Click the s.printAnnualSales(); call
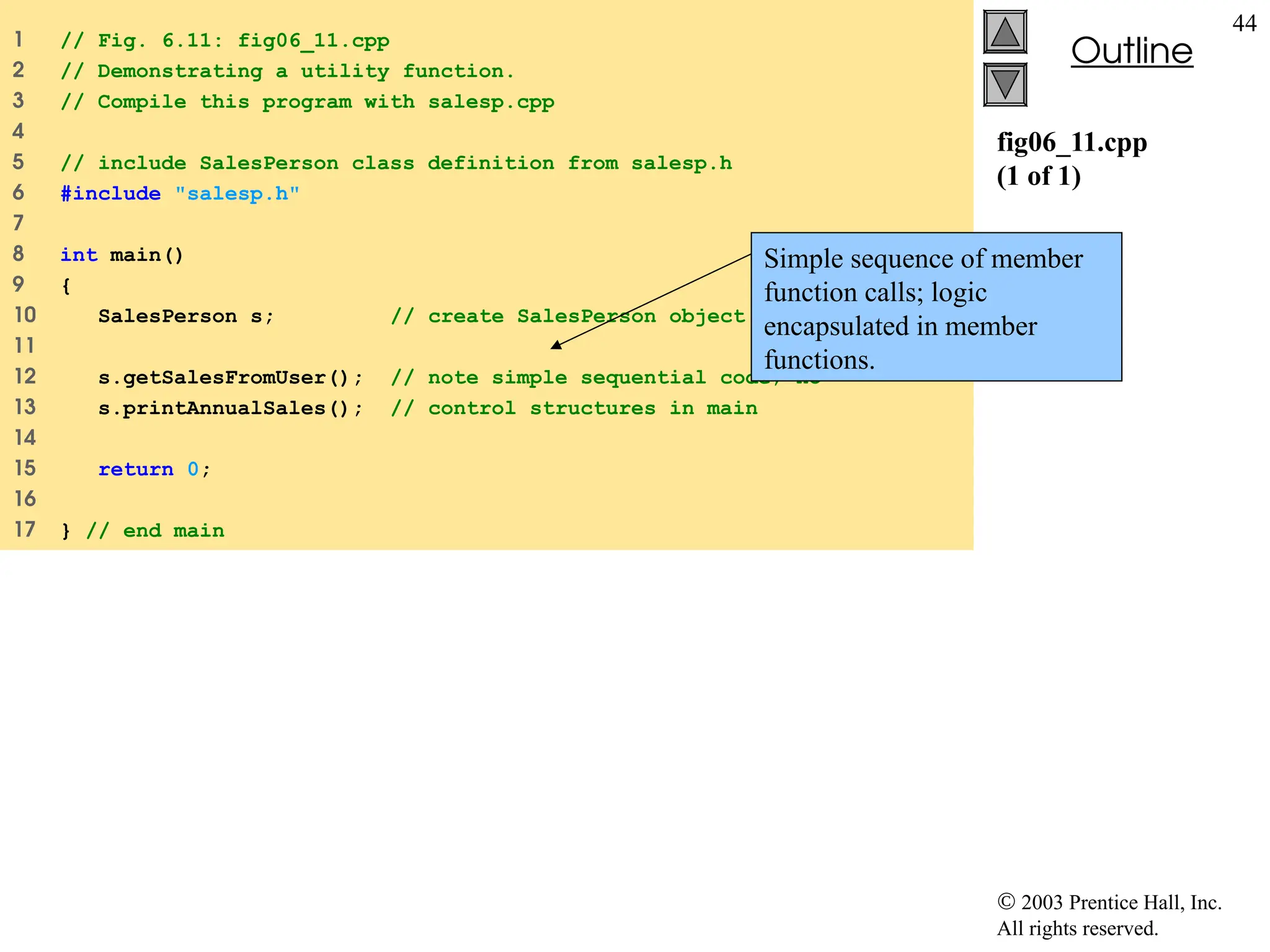 [x=231, y=408]
